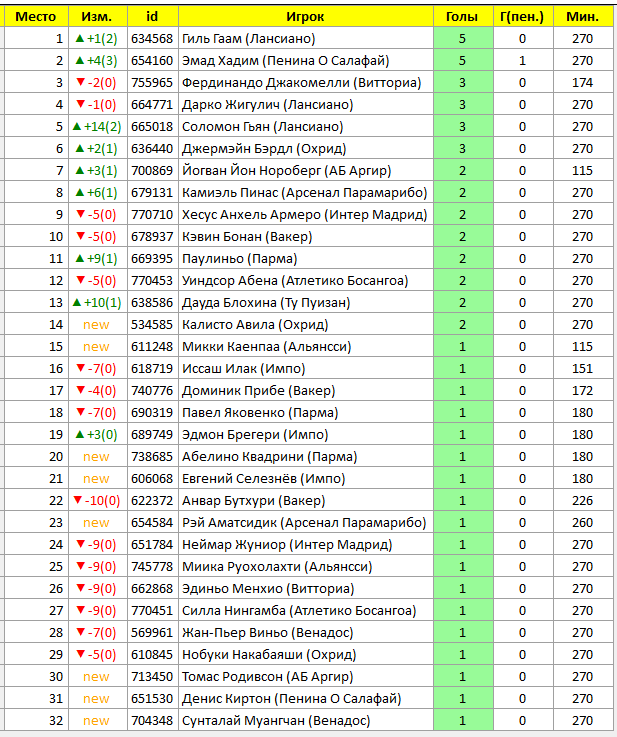The image size is (617, 737).
Task: Select cell 'Рэй Аматсидик (Арсенал Парамарибо)'
Action: click(x=305, y=523)
